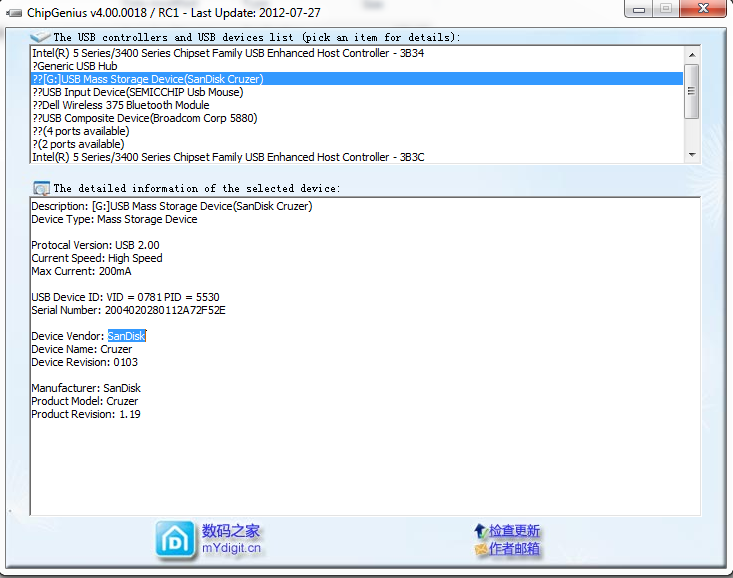Open the 作者邮箱 author email link
The image size is (733, 578).
515,549
